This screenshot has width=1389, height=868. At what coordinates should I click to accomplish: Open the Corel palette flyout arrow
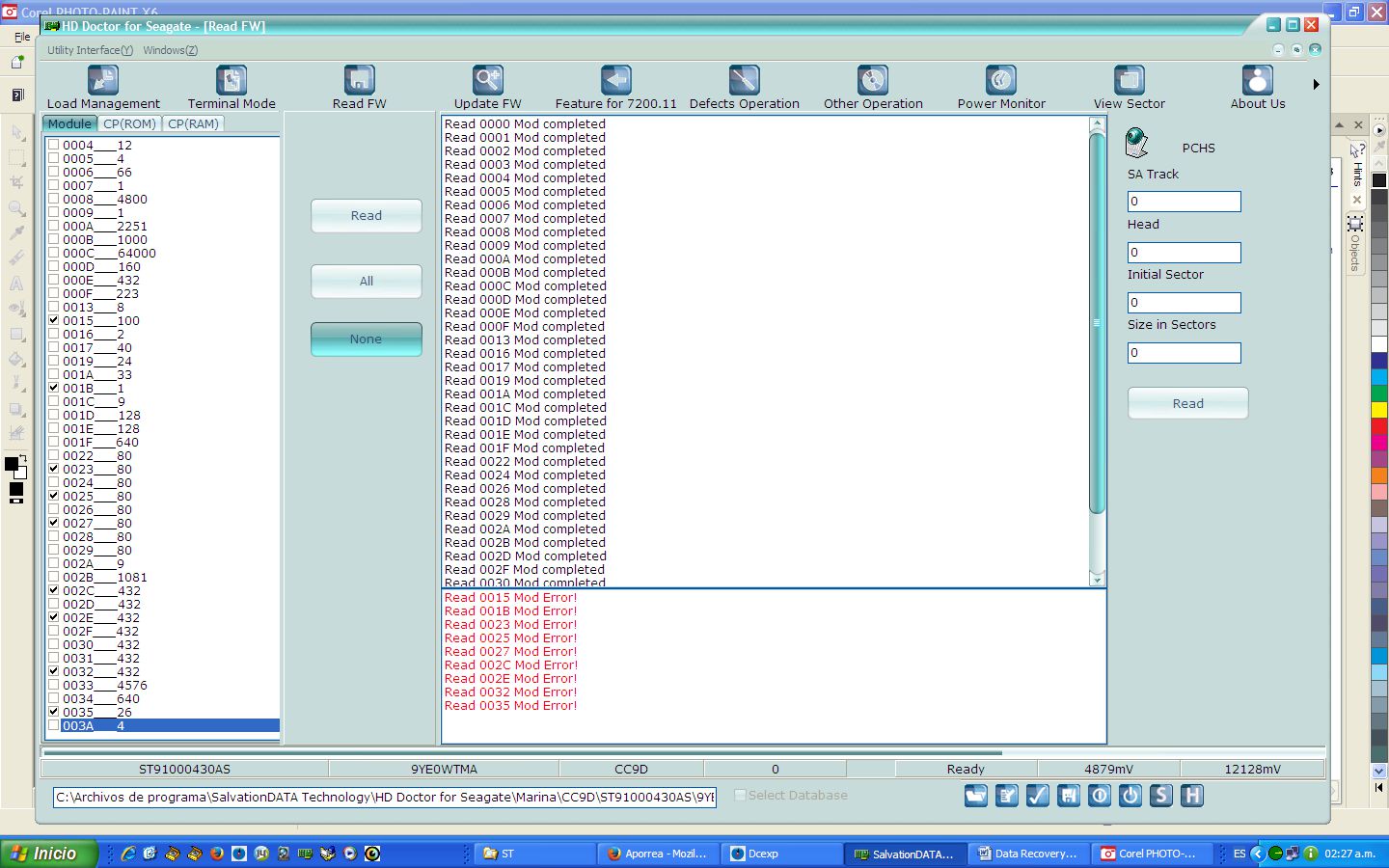click(1379, 130)
